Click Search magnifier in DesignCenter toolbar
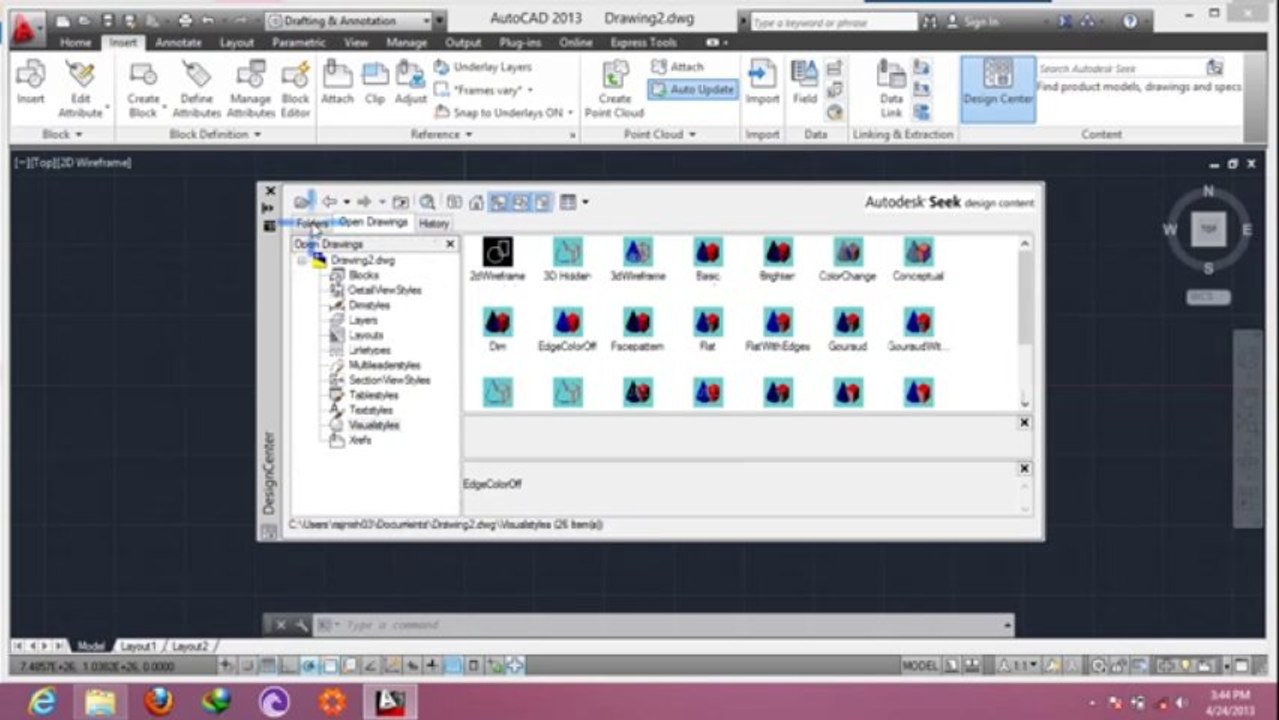Screen dimensions: 1279x720 [427, 202]
